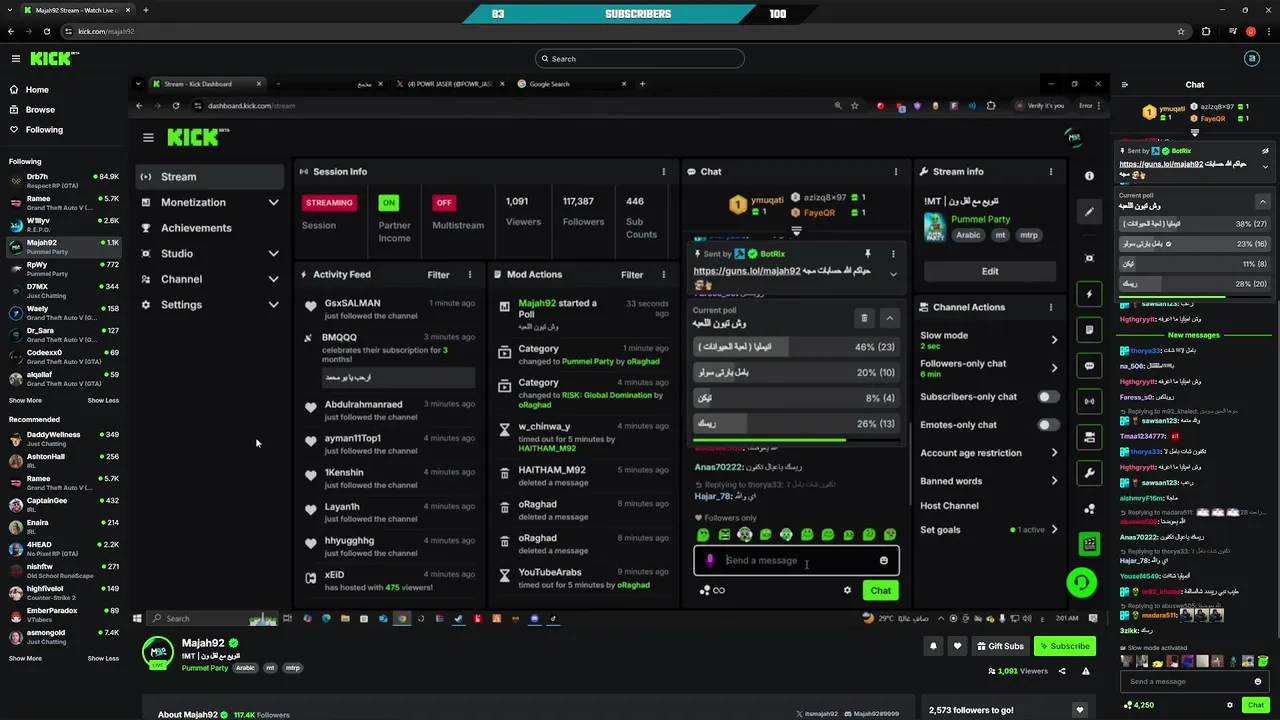Viewport: 1280px width, 720px height.
Task: Open the info icon in the dashboard right sidebar
Action: (x=1089, y=176)
